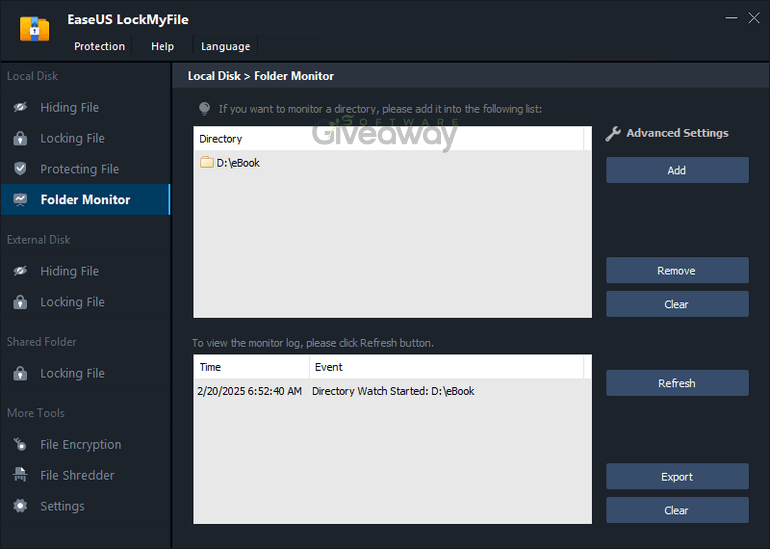Open Locking File under Local Disk

click(x=72, y=139)
